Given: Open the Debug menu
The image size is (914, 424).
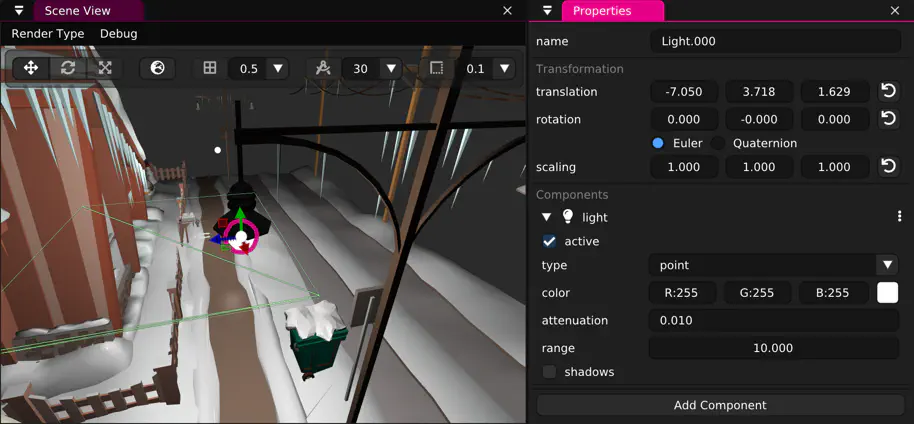Looking at the screenshot, I should [119, 33].
